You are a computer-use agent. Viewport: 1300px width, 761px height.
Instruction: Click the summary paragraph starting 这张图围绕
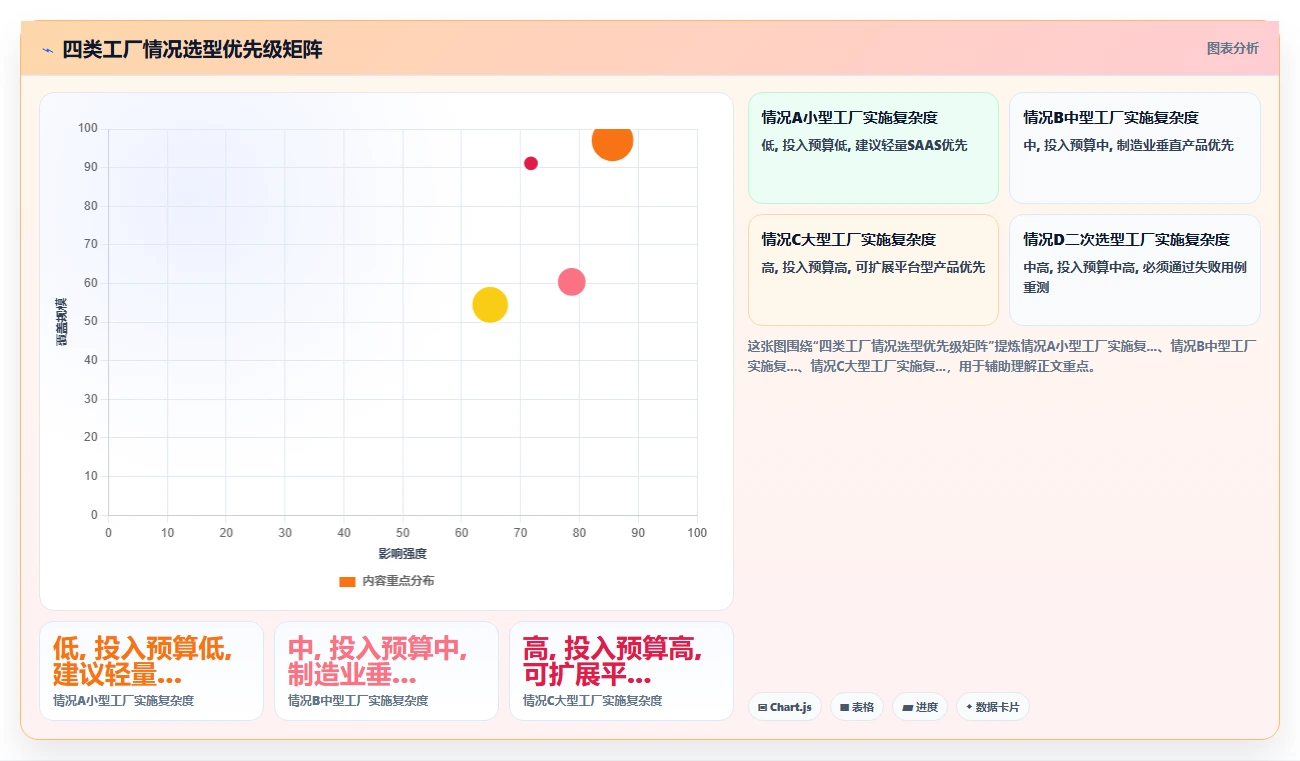1002,356
